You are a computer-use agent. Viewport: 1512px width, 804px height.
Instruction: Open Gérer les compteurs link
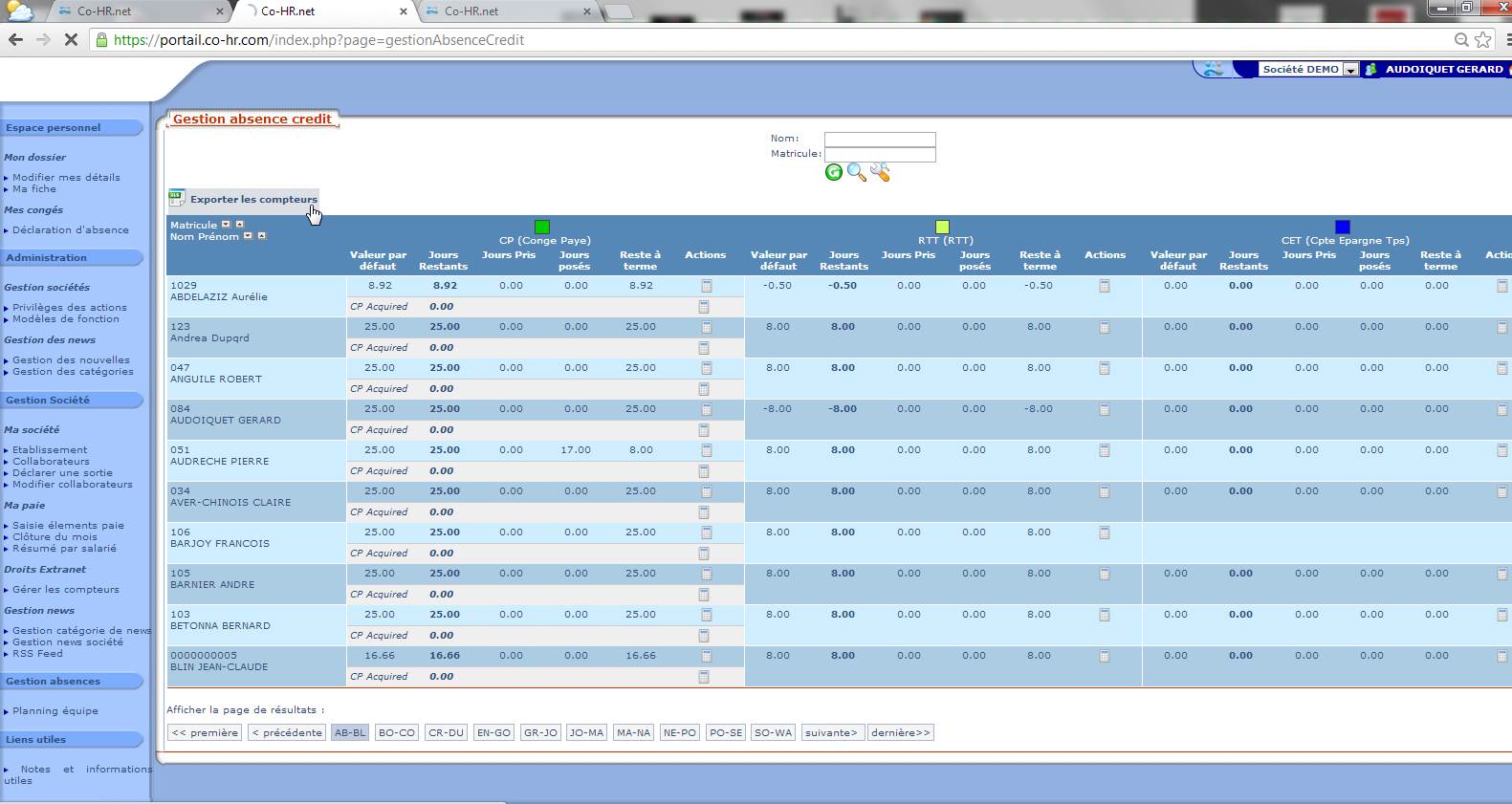65,590
